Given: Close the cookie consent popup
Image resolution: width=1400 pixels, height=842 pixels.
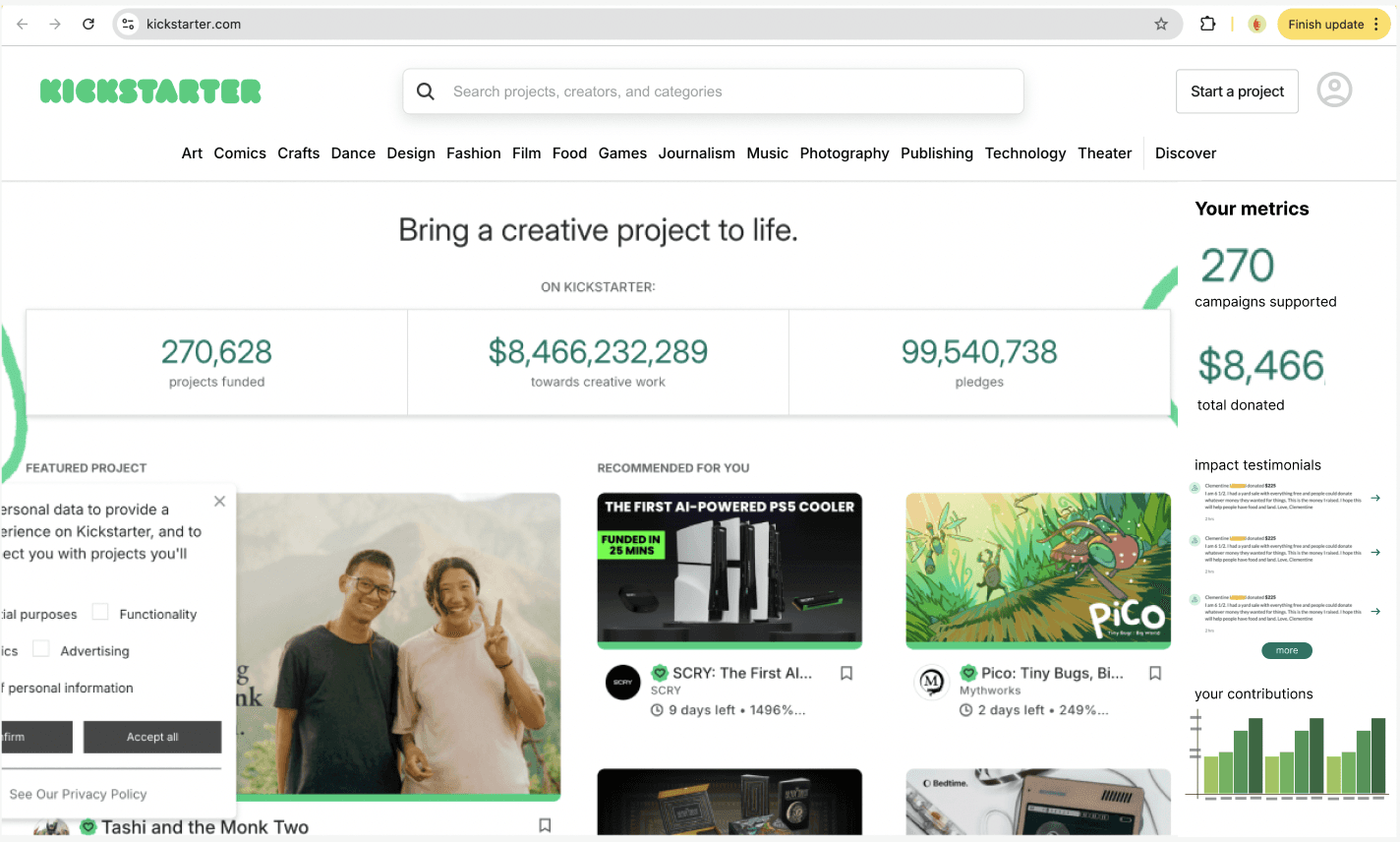Looking at the screenshot, I should coord(219,501).
